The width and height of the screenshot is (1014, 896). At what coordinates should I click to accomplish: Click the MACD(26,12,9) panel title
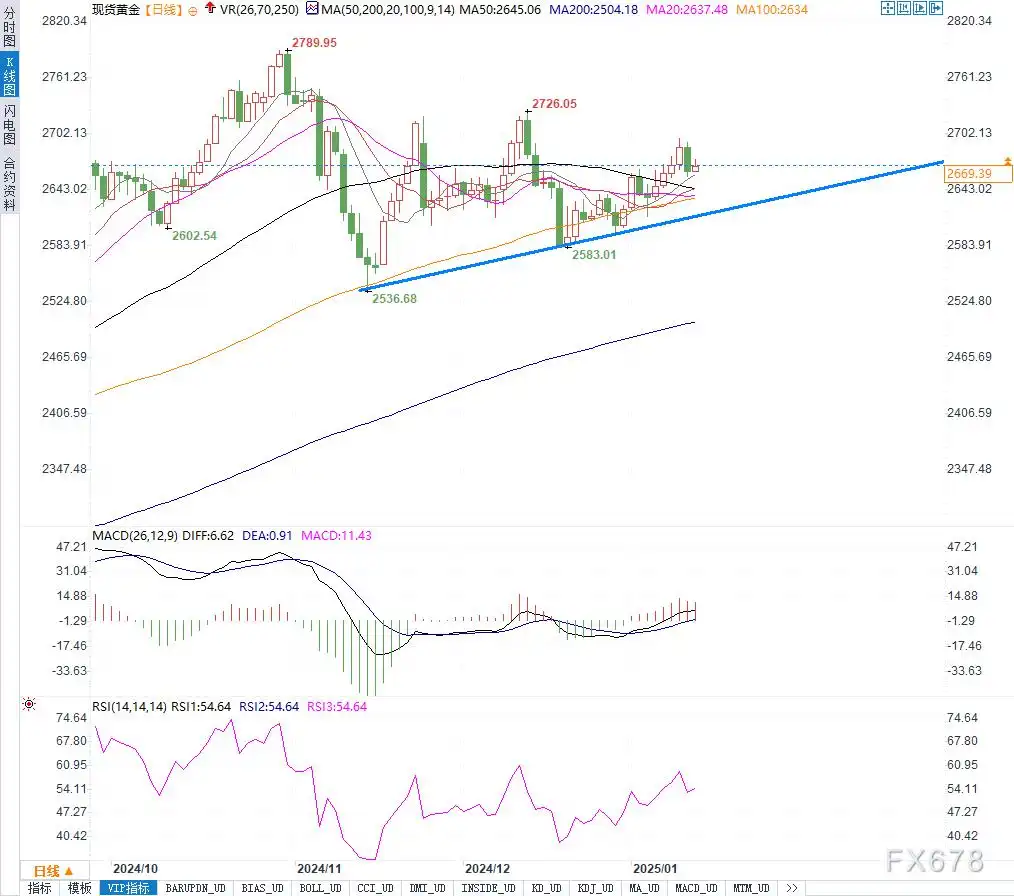[x=135, y=535]
